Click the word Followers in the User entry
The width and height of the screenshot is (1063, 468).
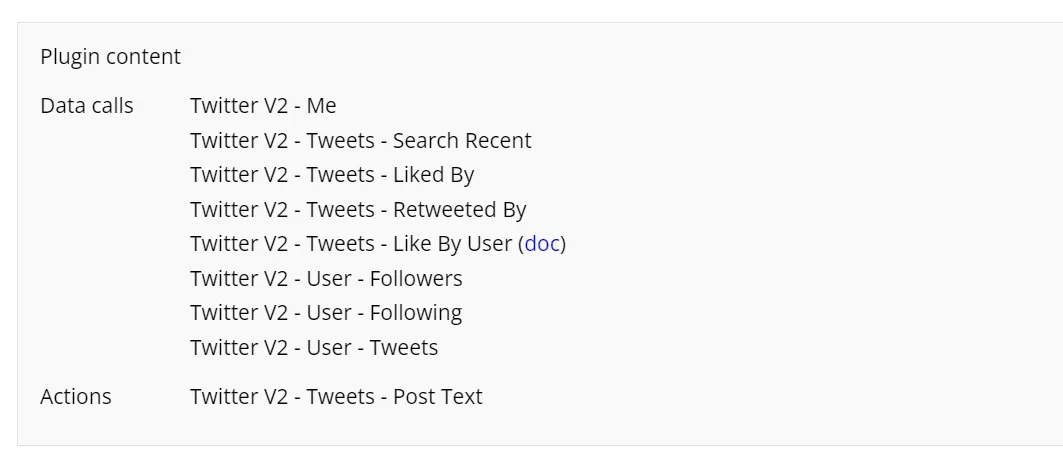pyautogui.click(x=416, y=279)
